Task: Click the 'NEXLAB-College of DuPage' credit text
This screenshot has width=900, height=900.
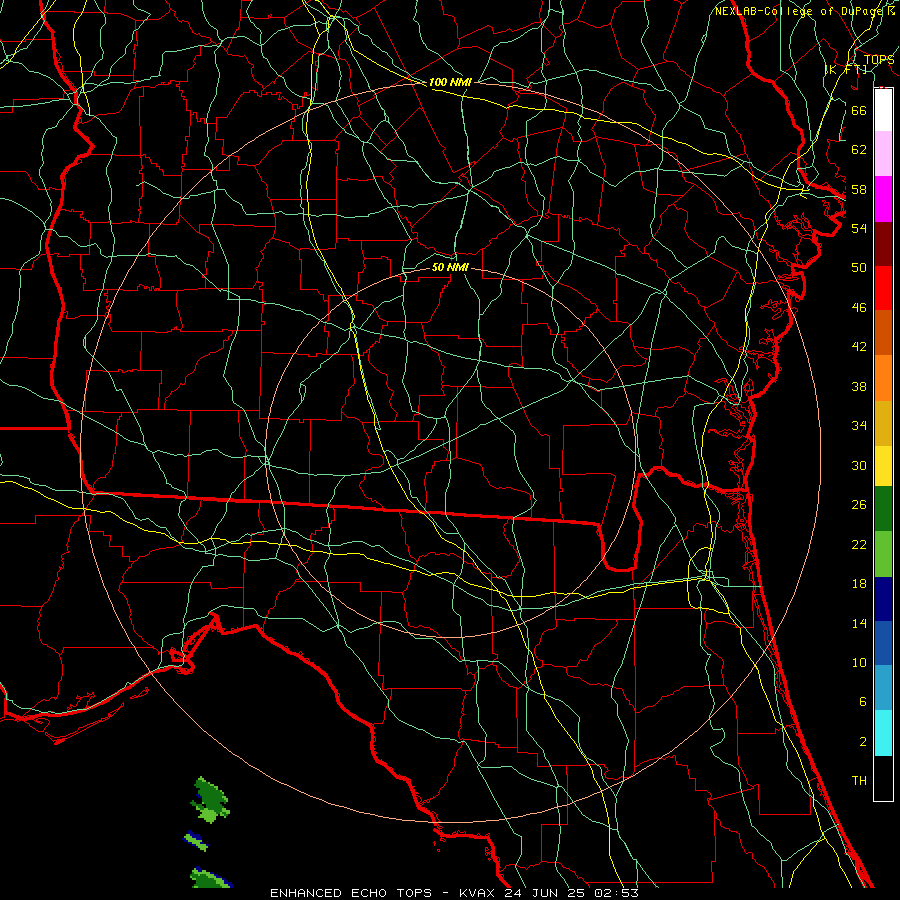Action: [x=801, y=11]
